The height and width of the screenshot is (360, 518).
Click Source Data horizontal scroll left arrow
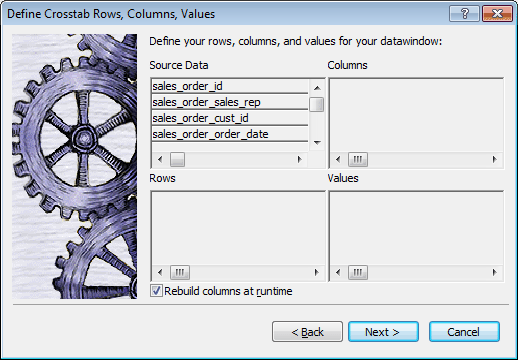(160, 159)
